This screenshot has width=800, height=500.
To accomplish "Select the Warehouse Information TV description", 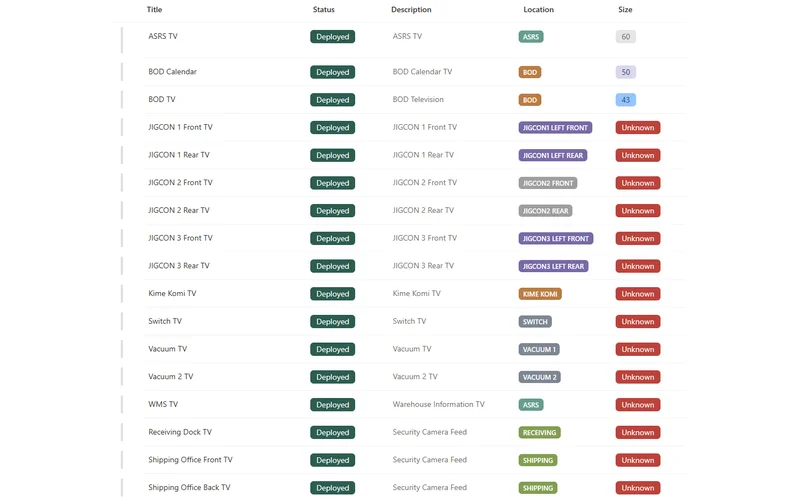I will [x=439, y=405].
